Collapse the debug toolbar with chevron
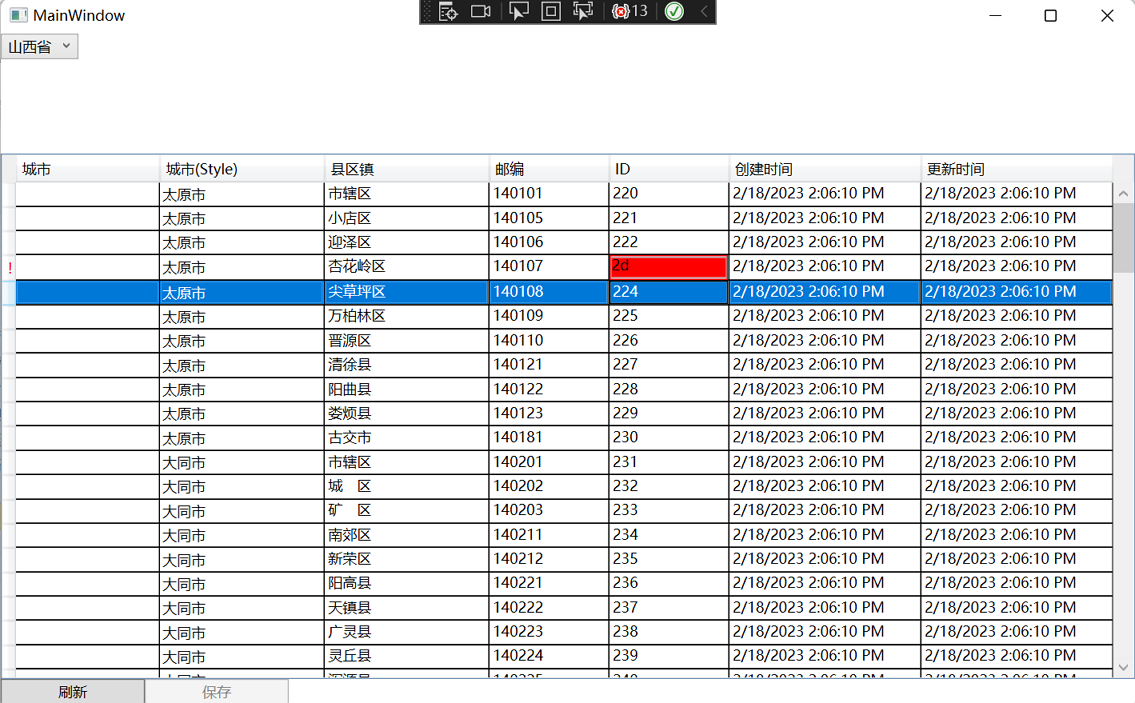 click(x=704, y=12)
